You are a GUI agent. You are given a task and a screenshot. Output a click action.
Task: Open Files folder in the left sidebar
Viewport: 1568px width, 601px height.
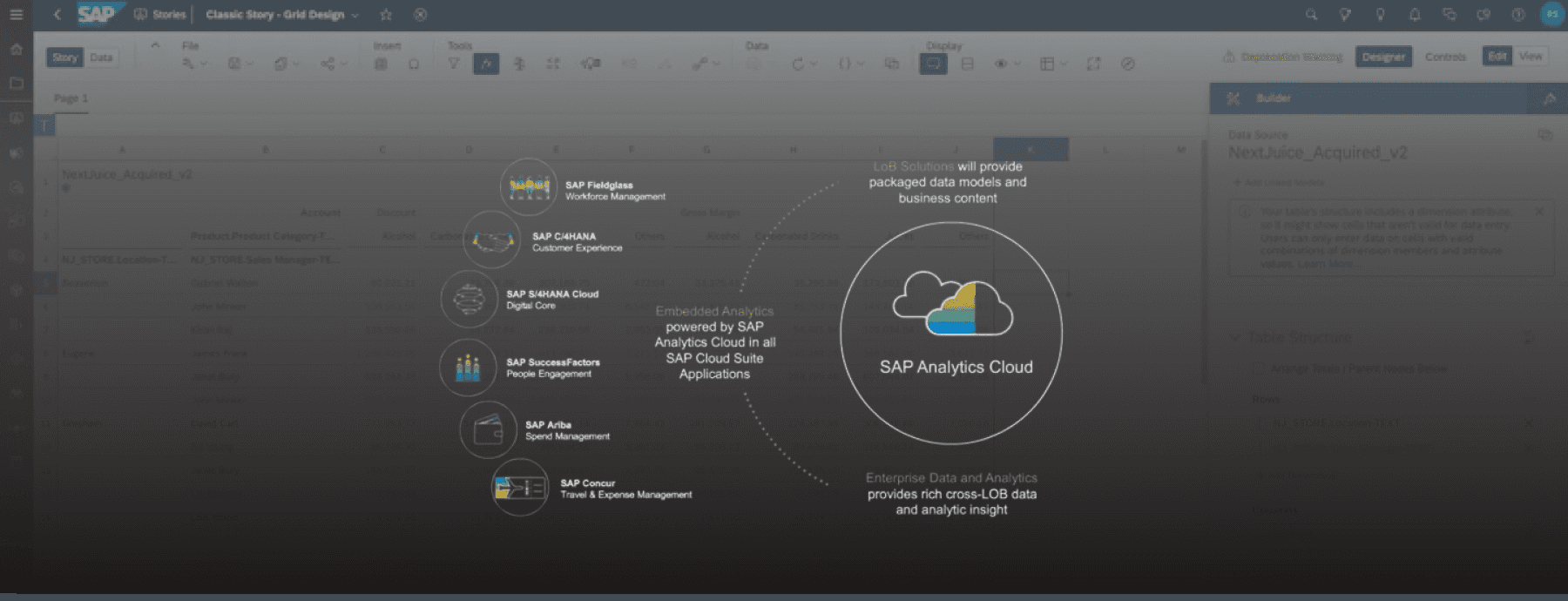tap(16, 84)
